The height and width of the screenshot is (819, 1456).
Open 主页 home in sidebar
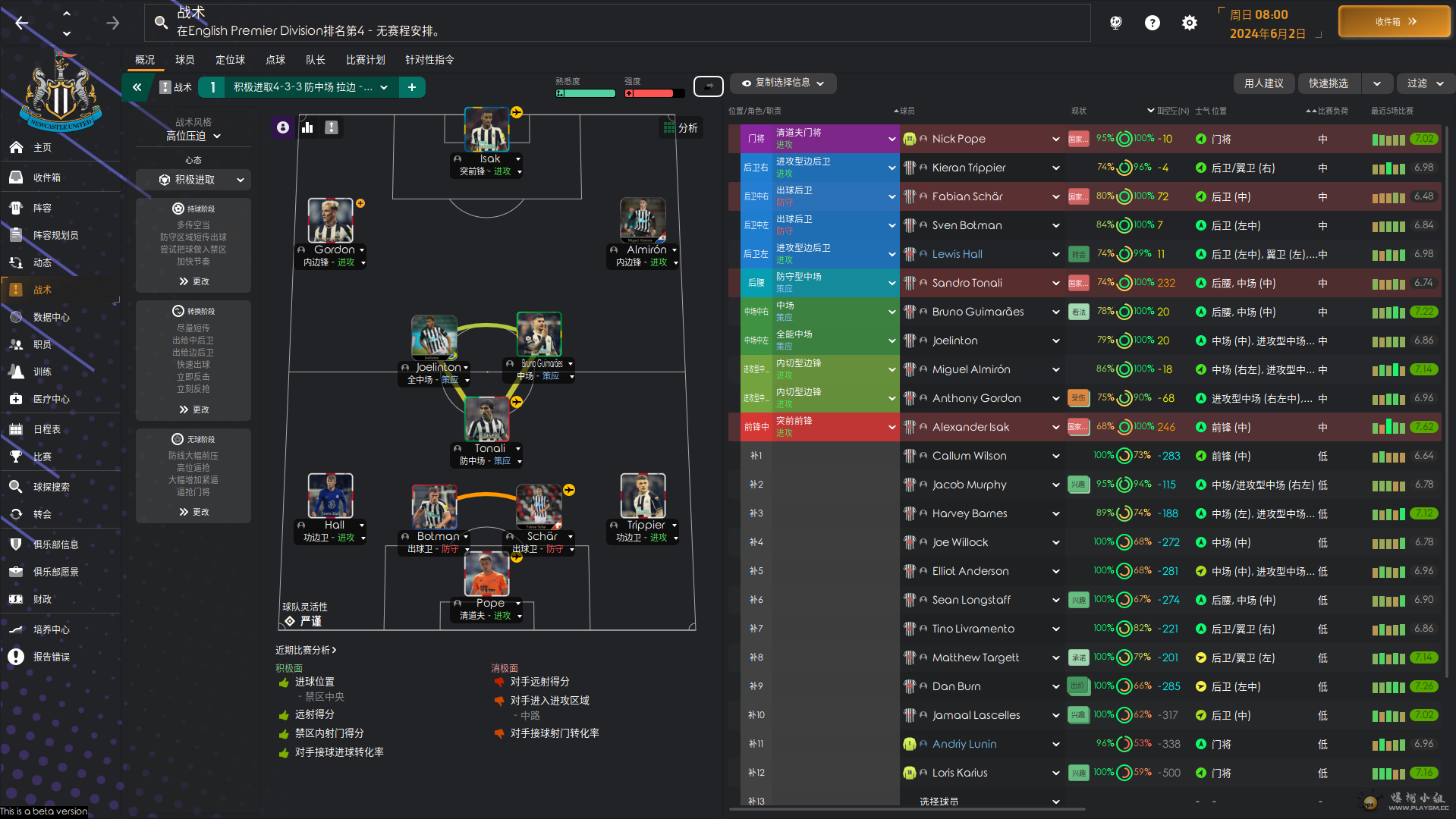(42, 147)
